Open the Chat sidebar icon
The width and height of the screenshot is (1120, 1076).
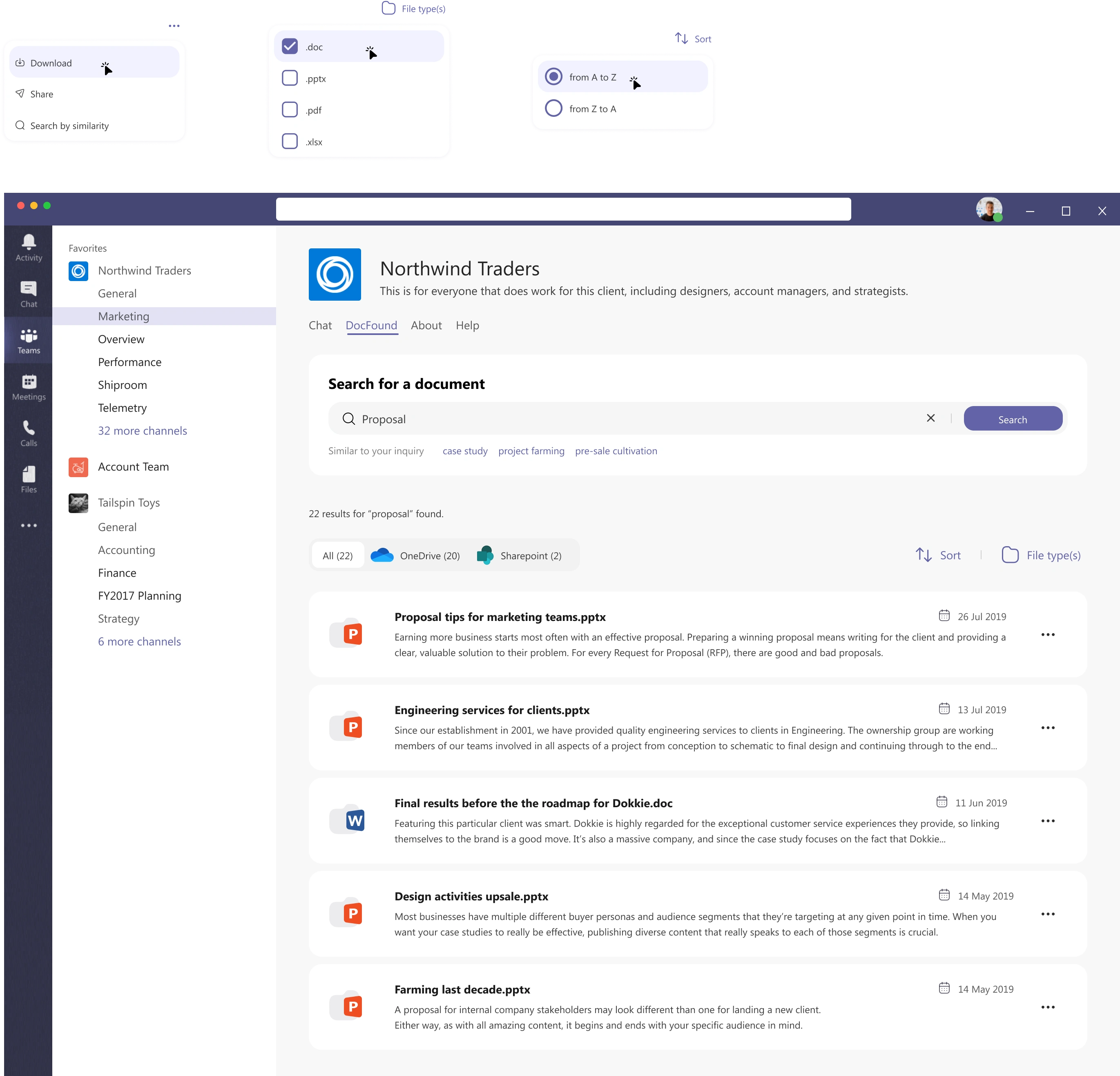(x=29, y=294)
